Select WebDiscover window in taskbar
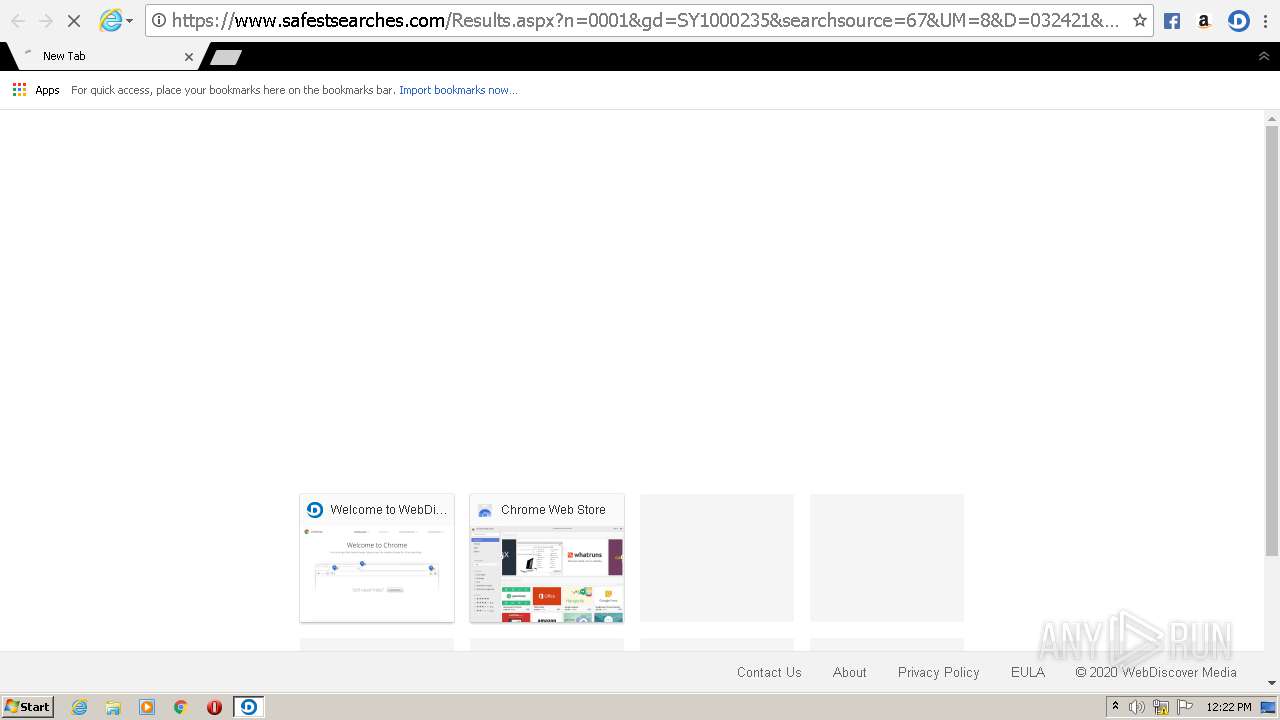The height and width of the screenshot is (720, 1280). (x=249, y=707)
